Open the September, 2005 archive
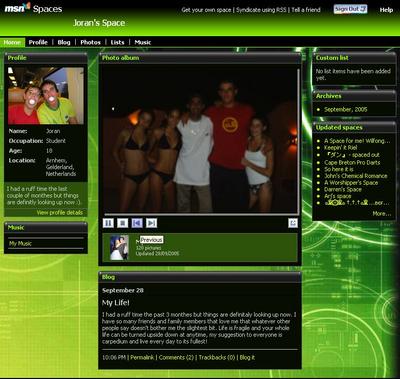Image resolution: width=400 pixels, height=379 pixels. coord(346,109)
